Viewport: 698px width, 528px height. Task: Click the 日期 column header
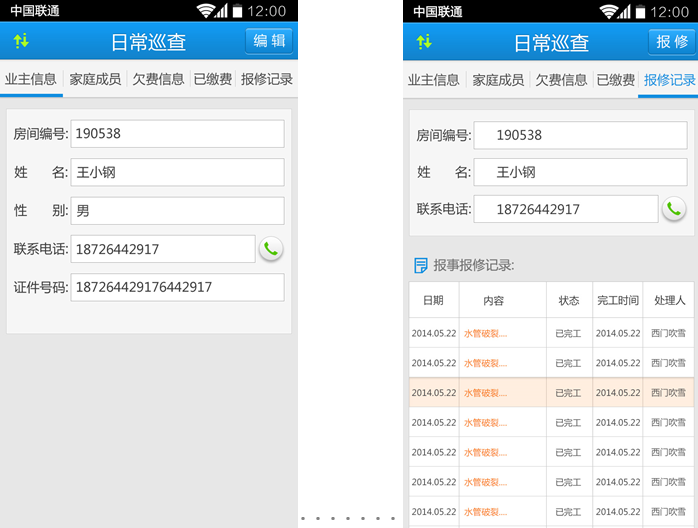pyautogui.click(x=434, y=301)
